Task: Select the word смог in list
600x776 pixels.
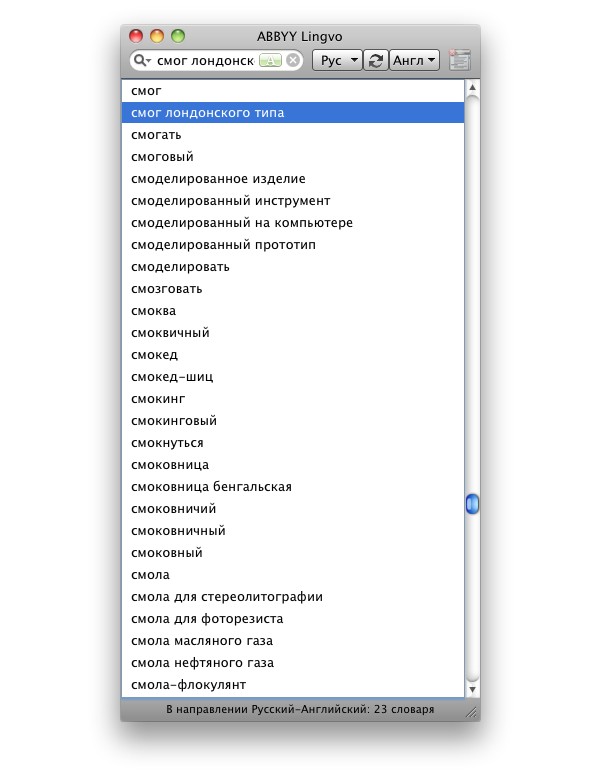Action: click(x=146, y=91)
